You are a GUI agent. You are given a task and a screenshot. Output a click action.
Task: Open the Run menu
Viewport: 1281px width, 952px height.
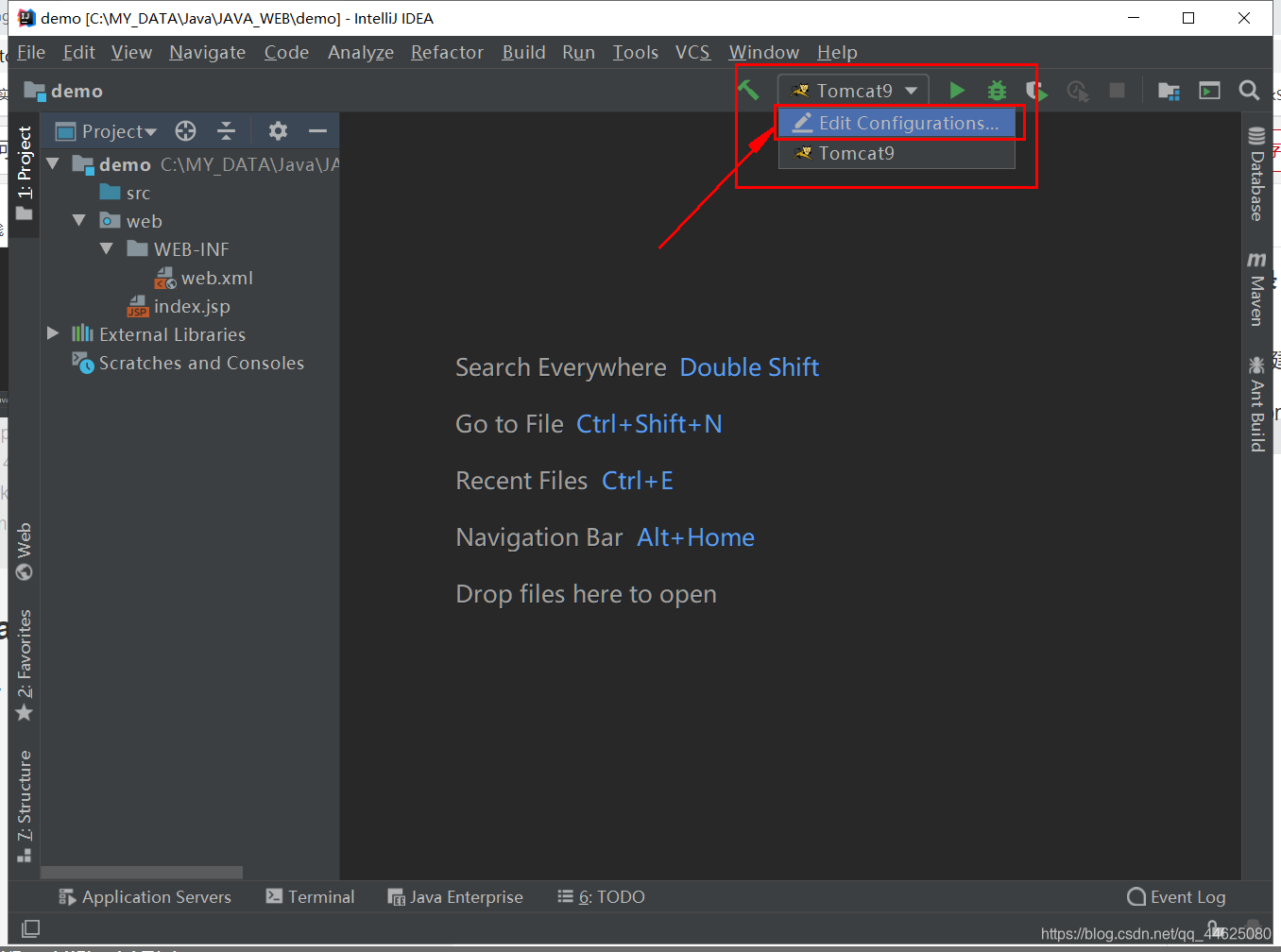[x=578, y=53]
